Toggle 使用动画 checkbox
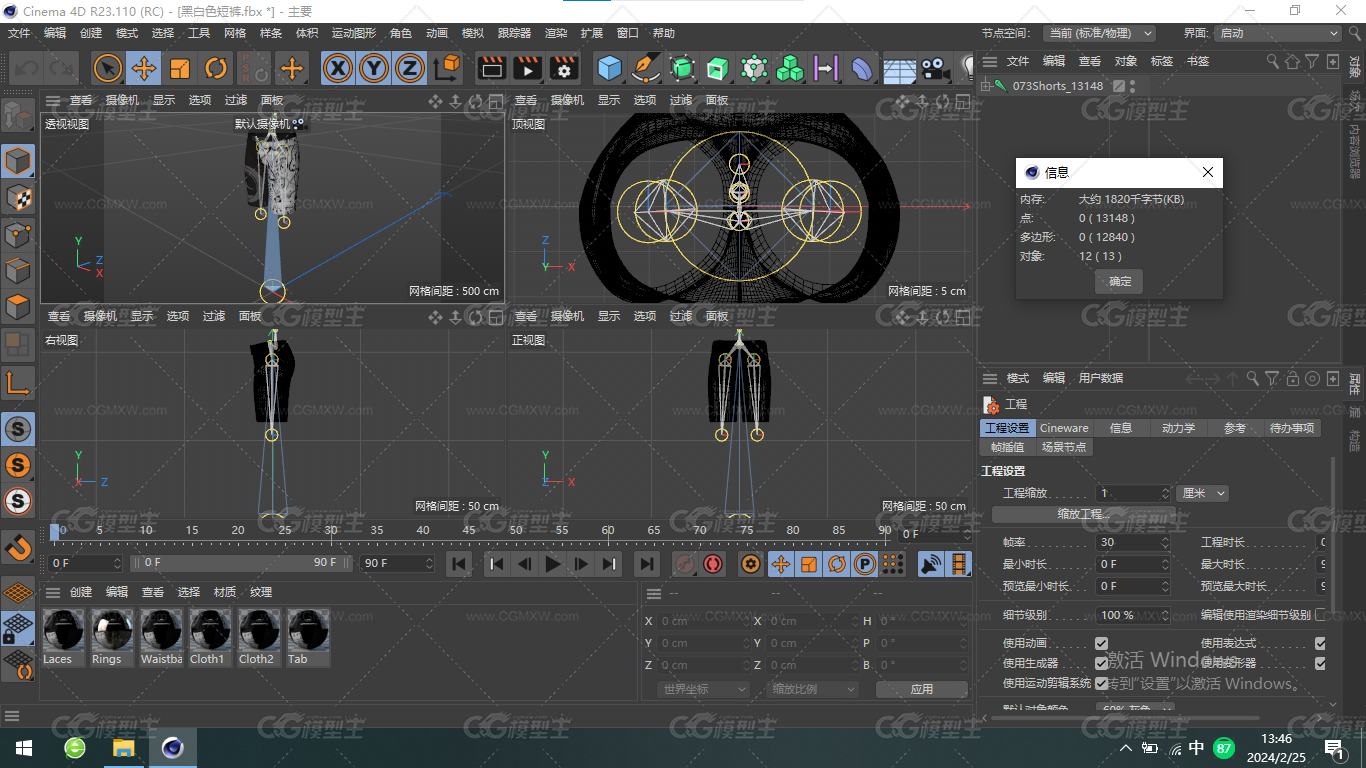This screenshot has width=1366, height=768. pos(1101,643)
